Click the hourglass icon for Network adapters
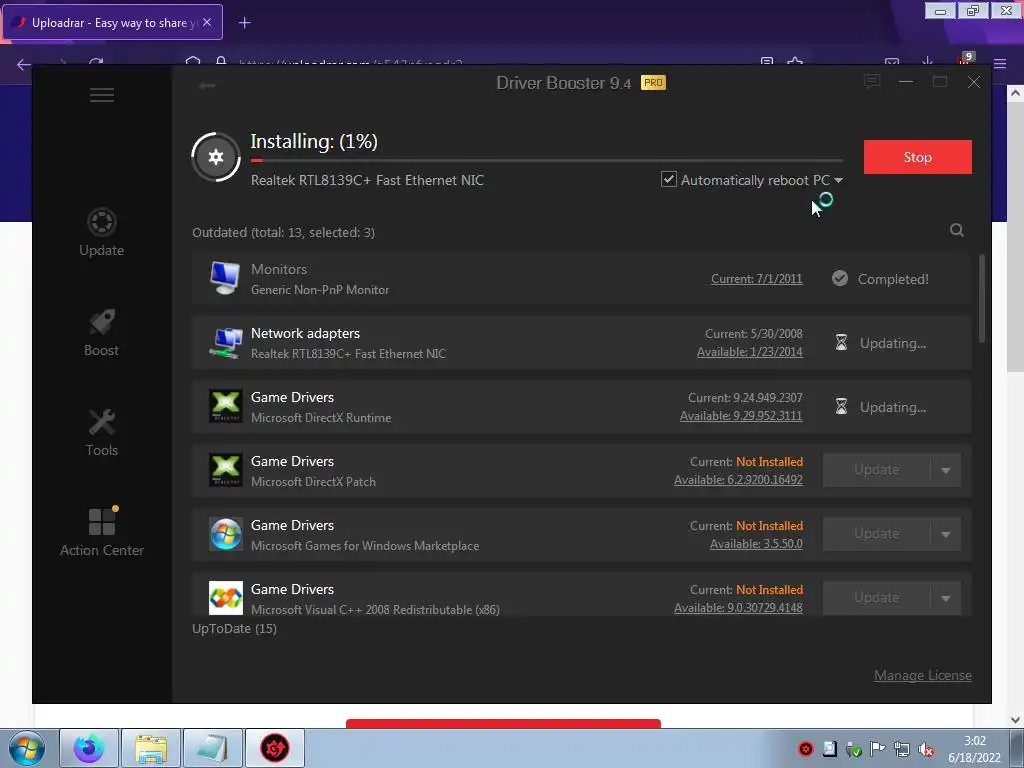The width and height of the screenshot is (1024, 768). tap(841, 342)
